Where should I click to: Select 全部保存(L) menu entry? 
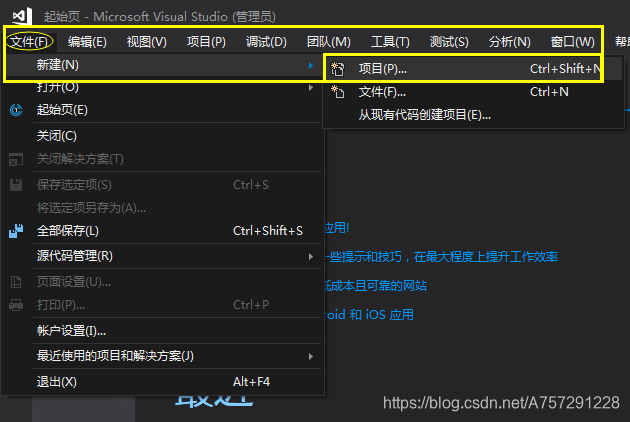[162, 231]
